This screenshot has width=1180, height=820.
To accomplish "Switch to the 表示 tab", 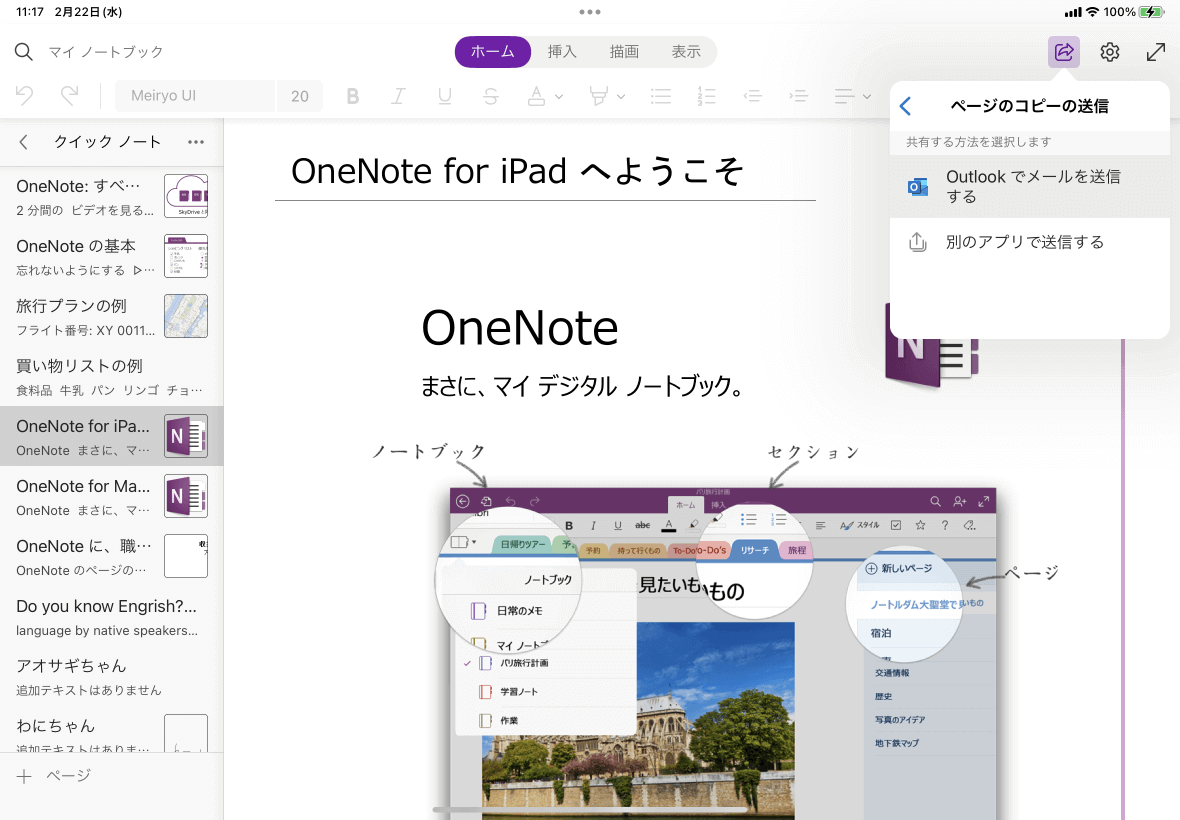I will pos(686,52).
